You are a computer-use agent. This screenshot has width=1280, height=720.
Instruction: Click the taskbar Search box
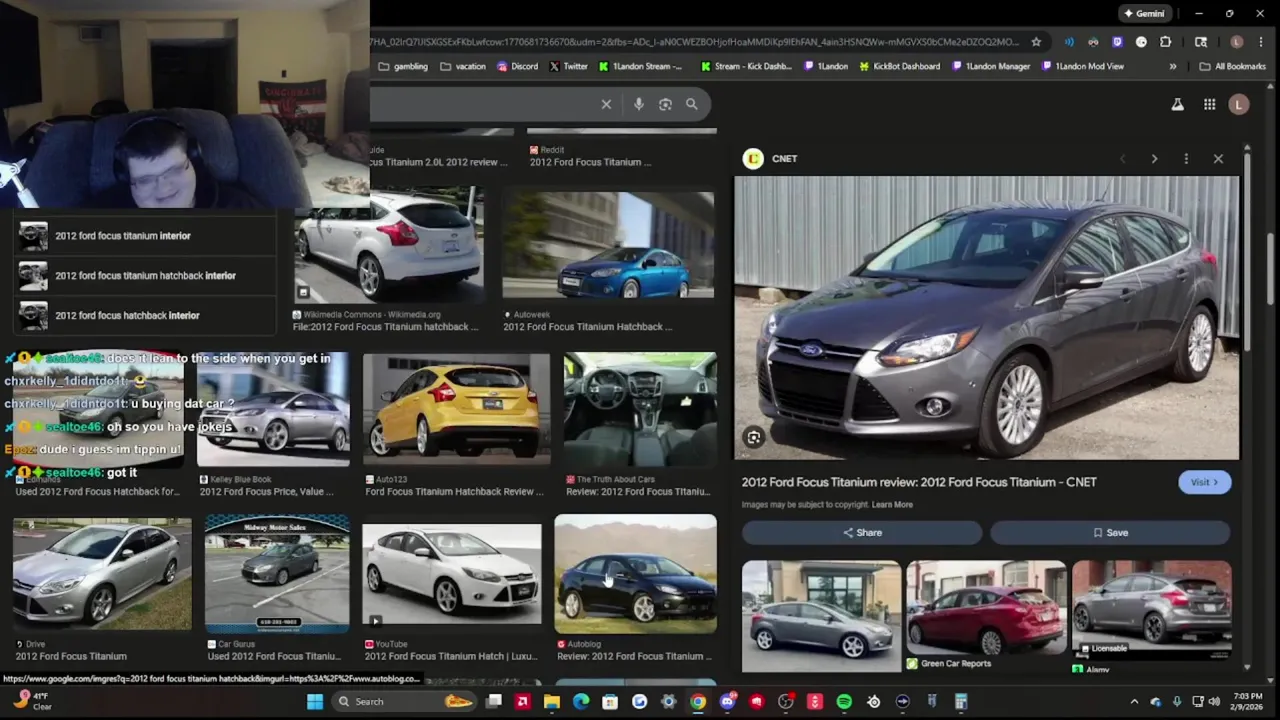[x=404, y=702]
